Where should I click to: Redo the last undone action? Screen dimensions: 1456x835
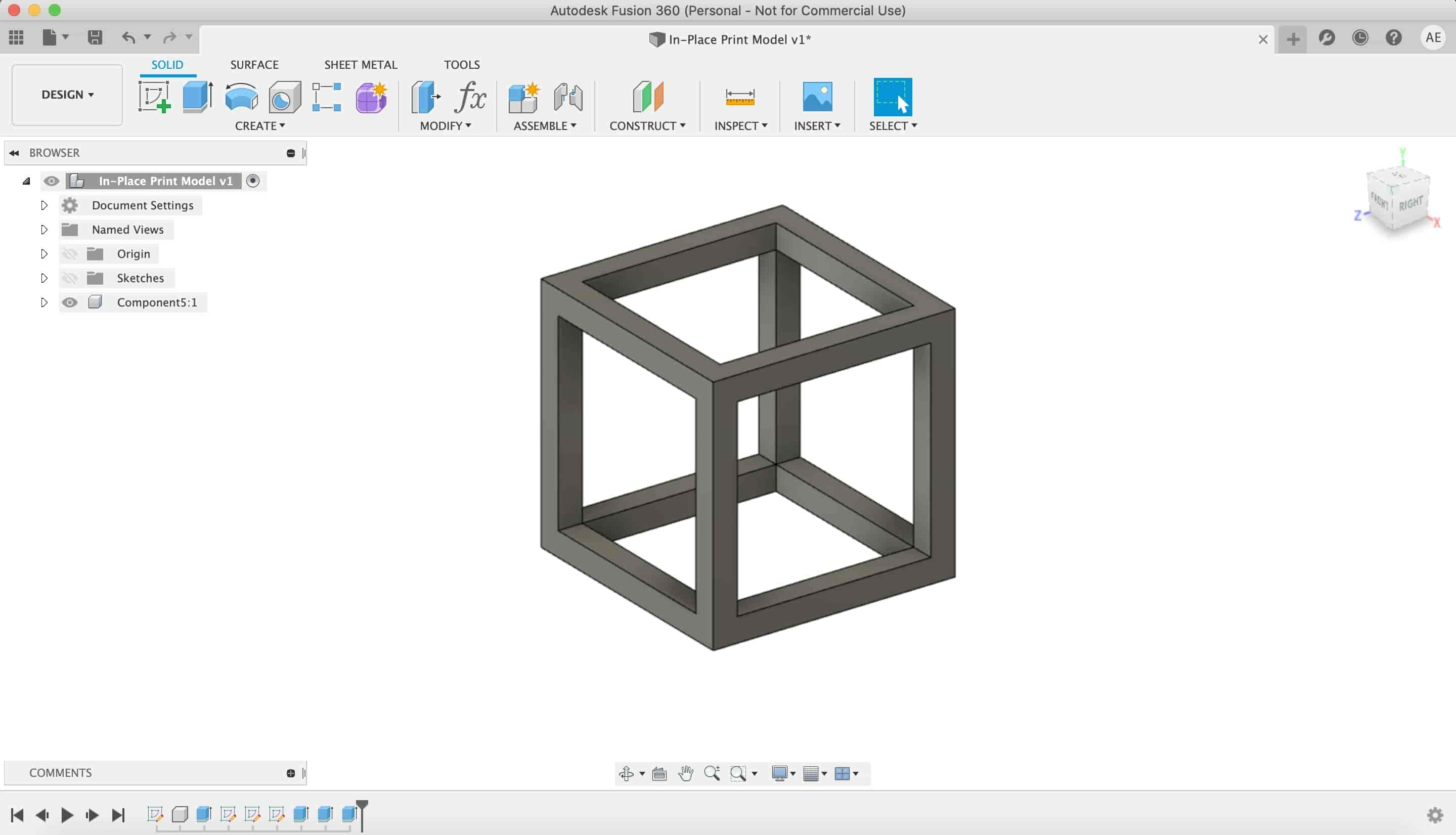(x=169, y=38)
